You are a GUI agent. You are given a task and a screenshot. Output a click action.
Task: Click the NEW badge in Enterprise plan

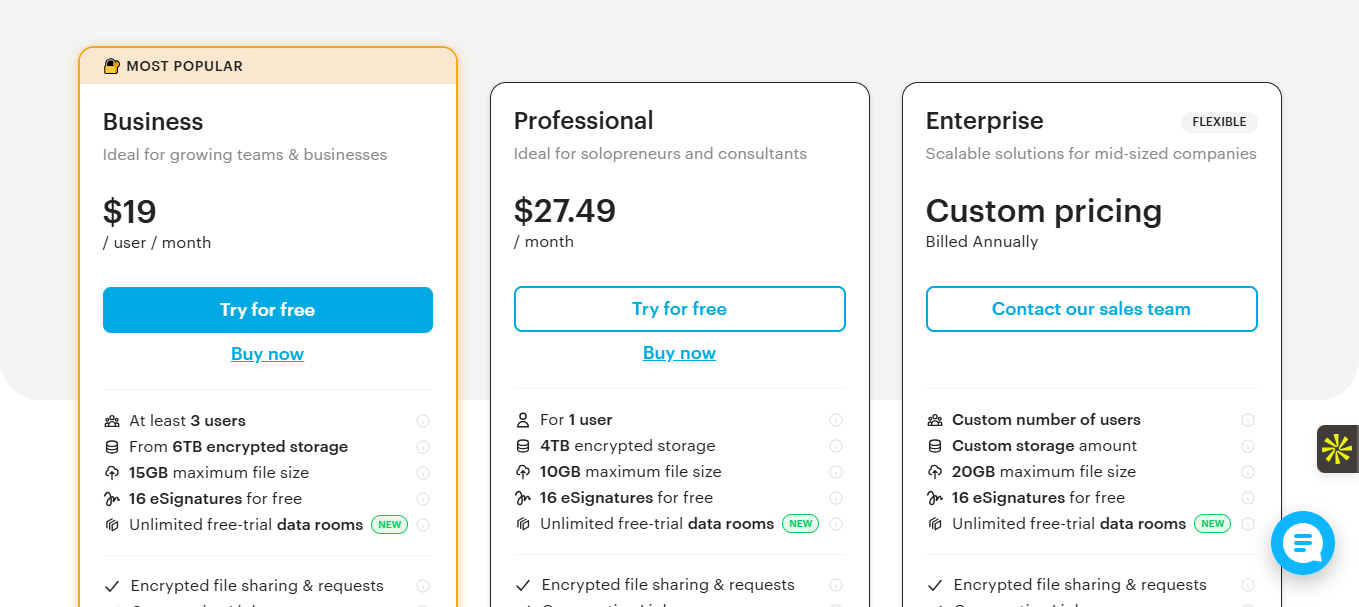point(1213,523)
